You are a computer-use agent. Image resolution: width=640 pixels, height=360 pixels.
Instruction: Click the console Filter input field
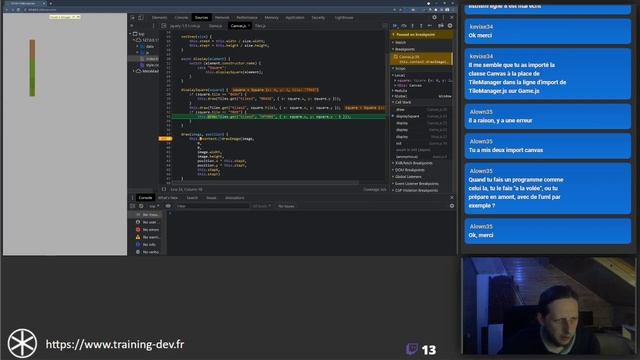[211, 206]
